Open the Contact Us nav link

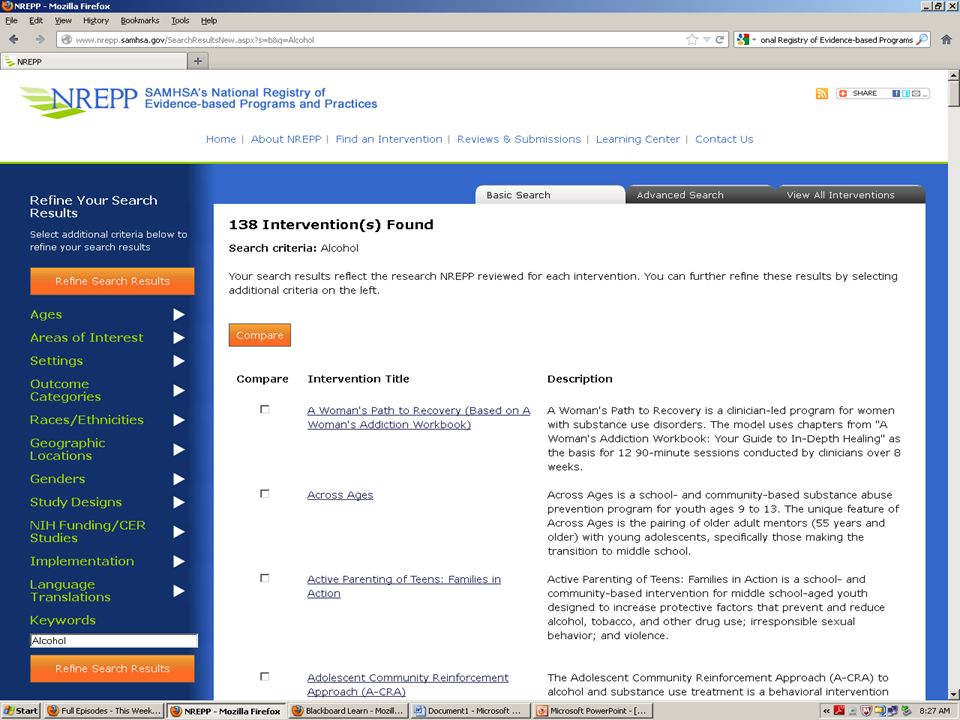point(724,139)
